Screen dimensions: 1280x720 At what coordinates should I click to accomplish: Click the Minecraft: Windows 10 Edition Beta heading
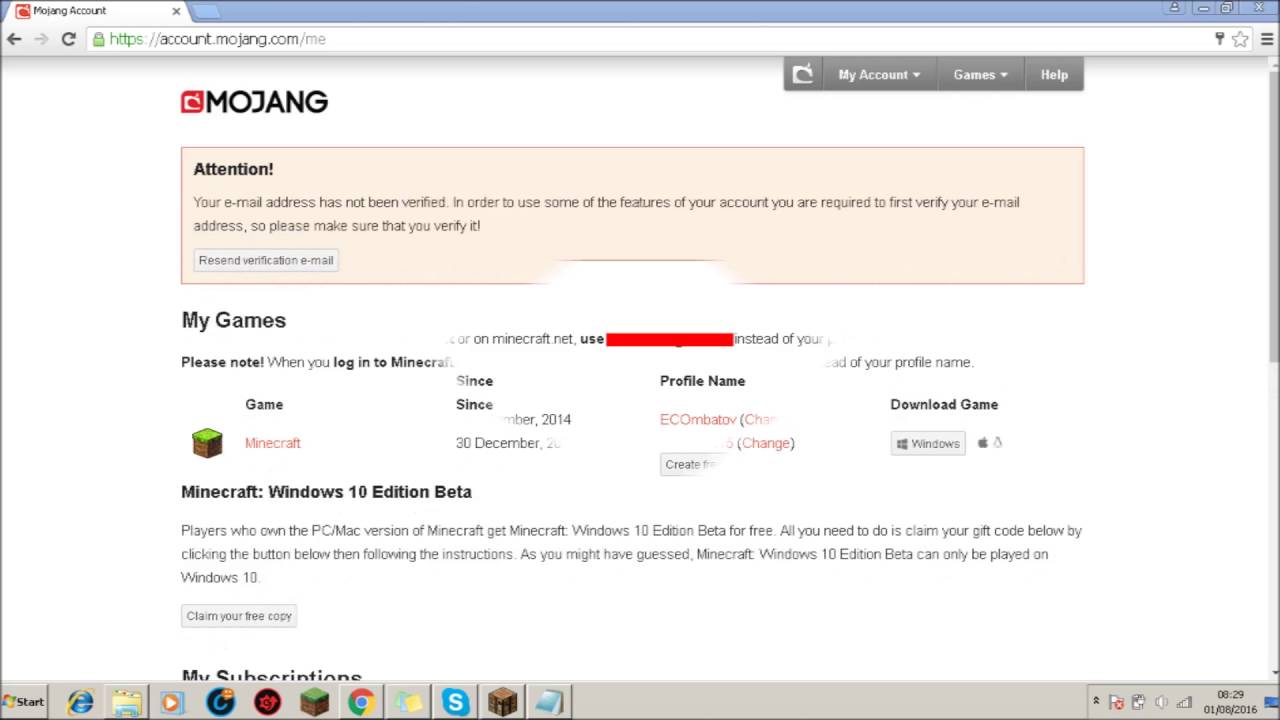tap(326, 492)
